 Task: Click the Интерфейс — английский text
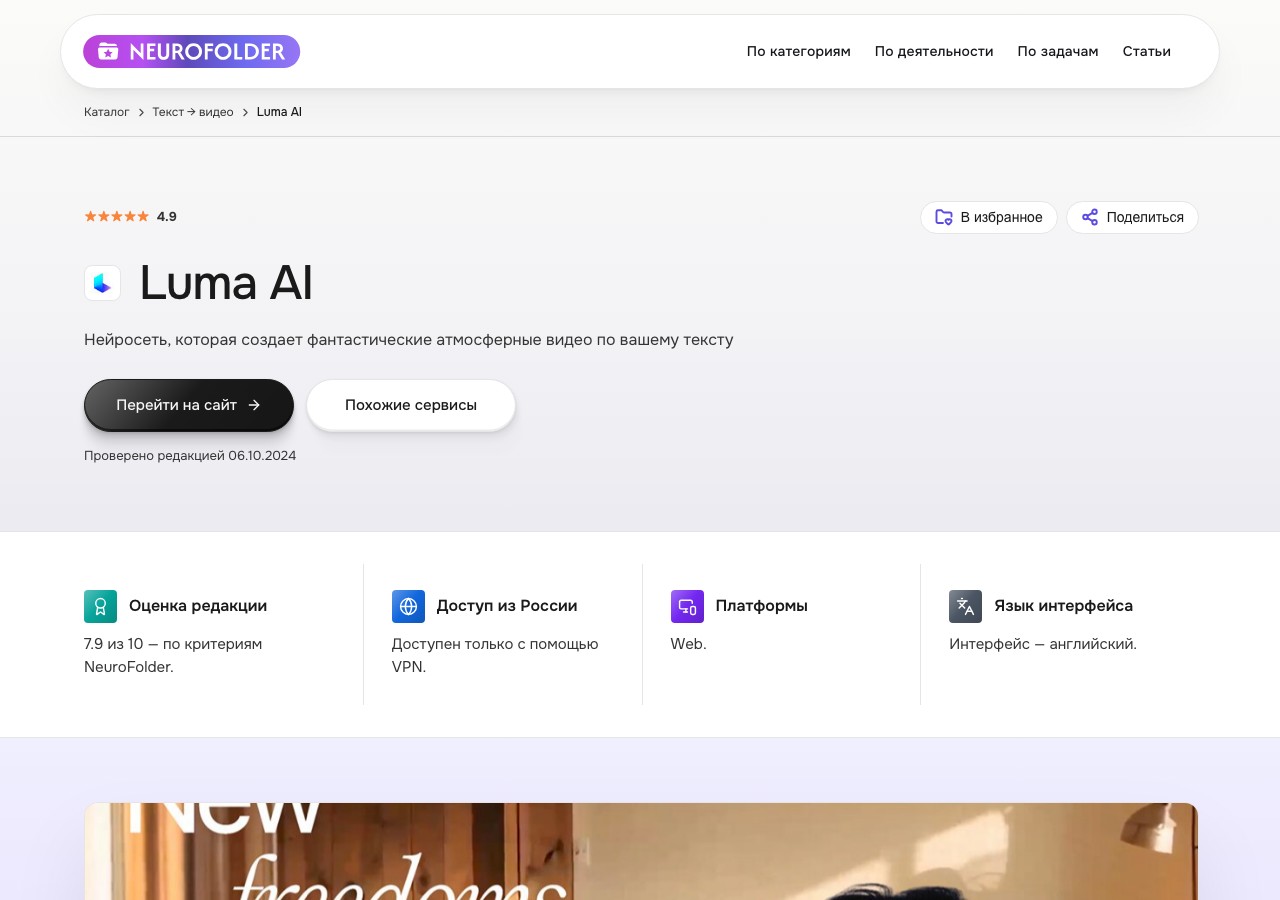[1043, 644]
